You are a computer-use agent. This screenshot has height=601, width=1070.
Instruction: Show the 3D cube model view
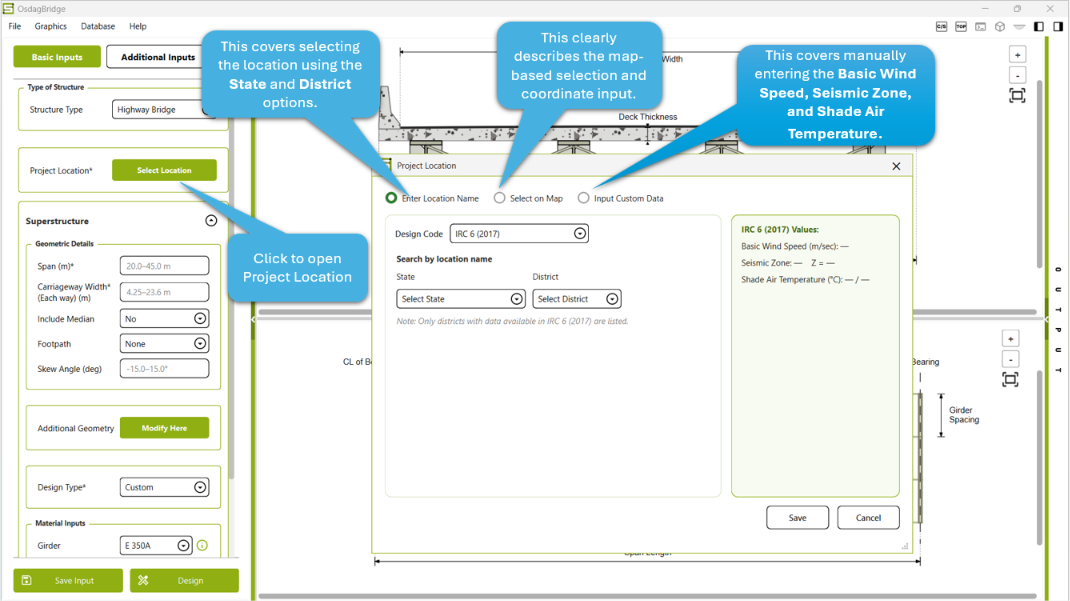(1000, 27)
